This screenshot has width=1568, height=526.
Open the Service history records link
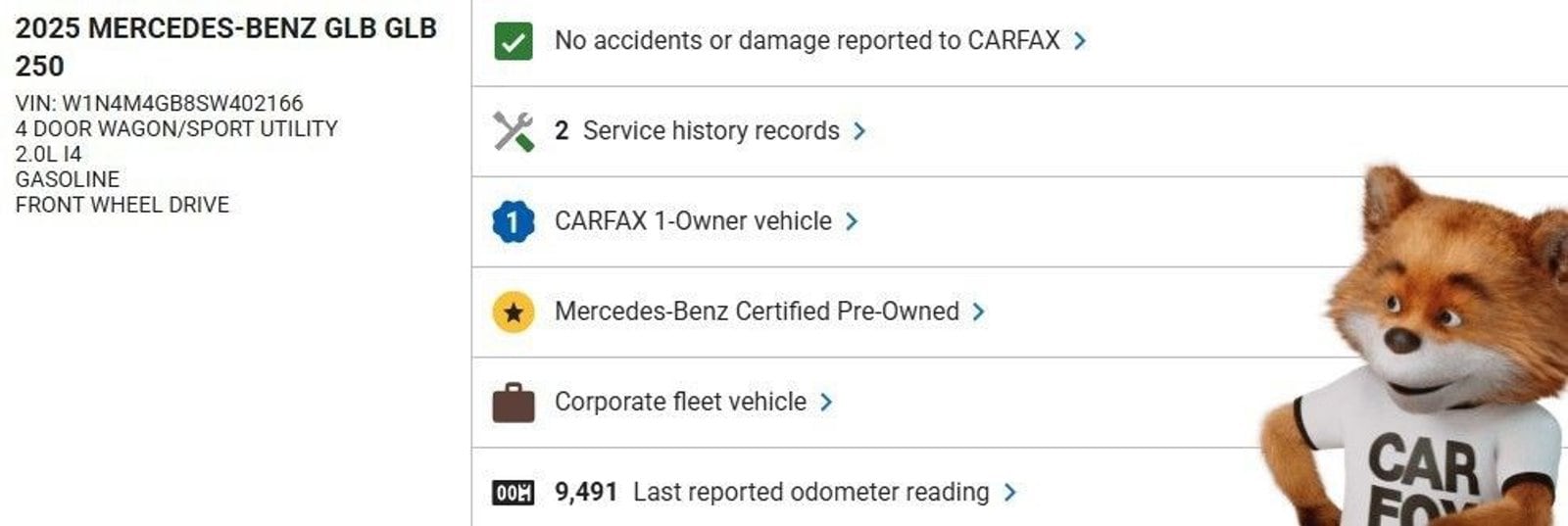pyautogui.click(x=710, y=131)
